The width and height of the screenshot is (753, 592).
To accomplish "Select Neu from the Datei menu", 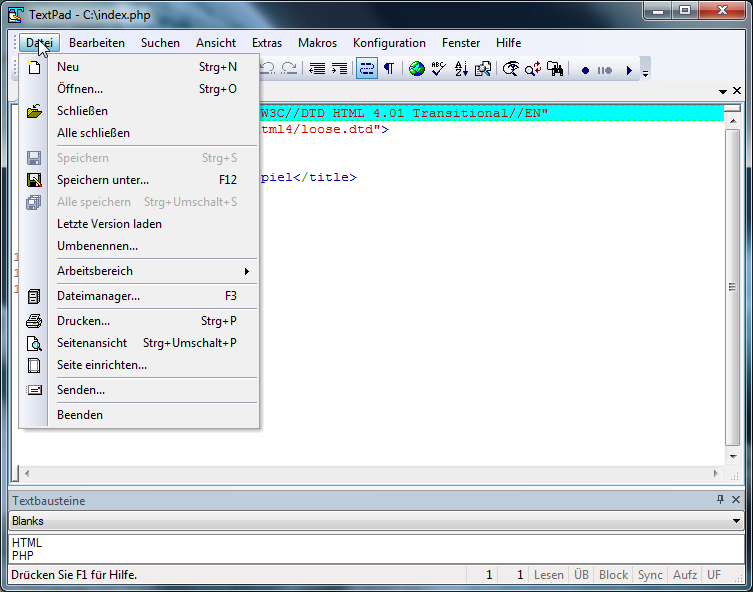I will click(139, 67).
